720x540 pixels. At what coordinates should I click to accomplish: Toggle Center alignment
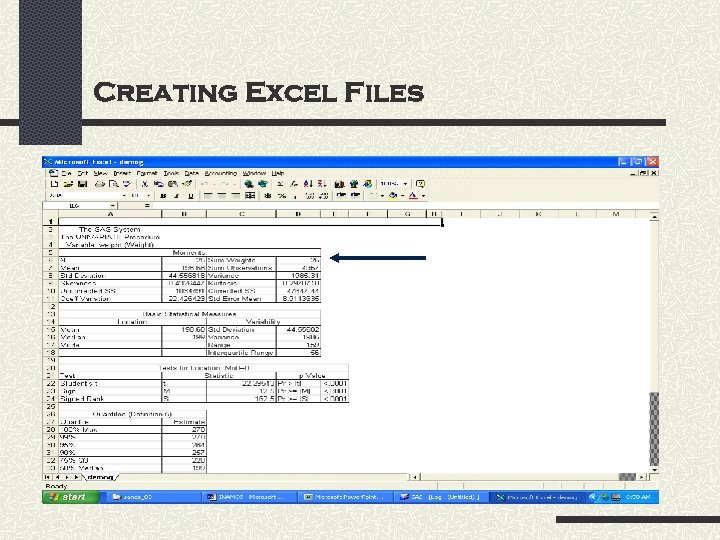point(222,196)
